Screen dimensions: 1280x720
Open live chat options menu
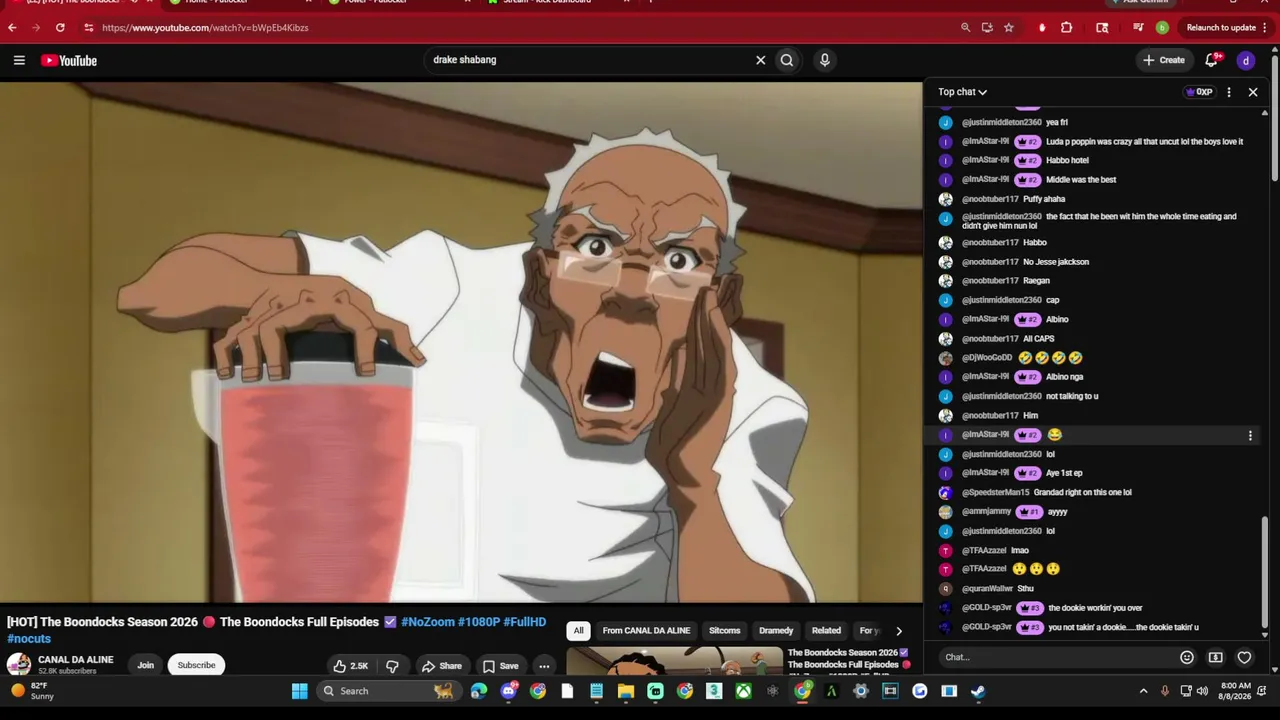click(1229, 92)
